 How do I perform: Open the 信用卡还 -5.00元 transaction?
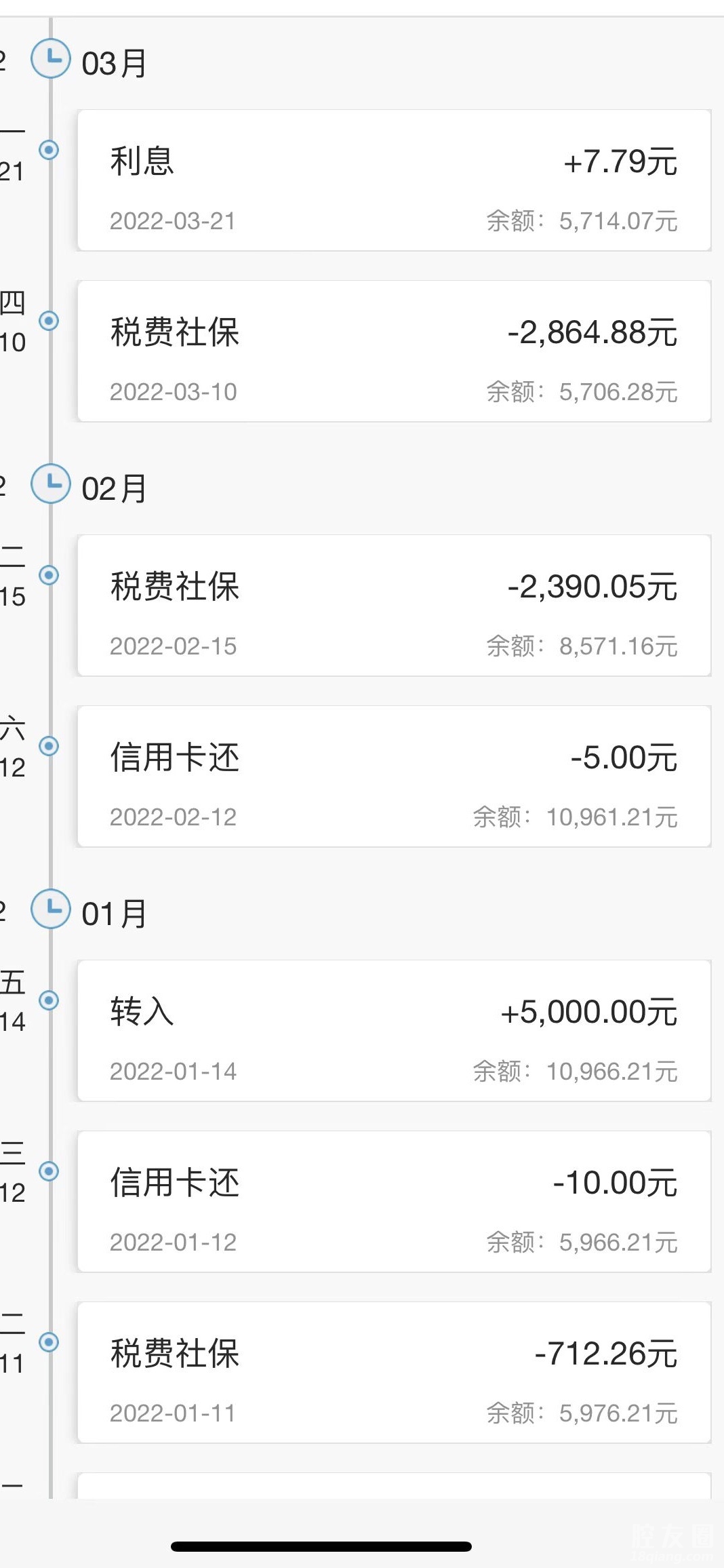tap(394, 777)
